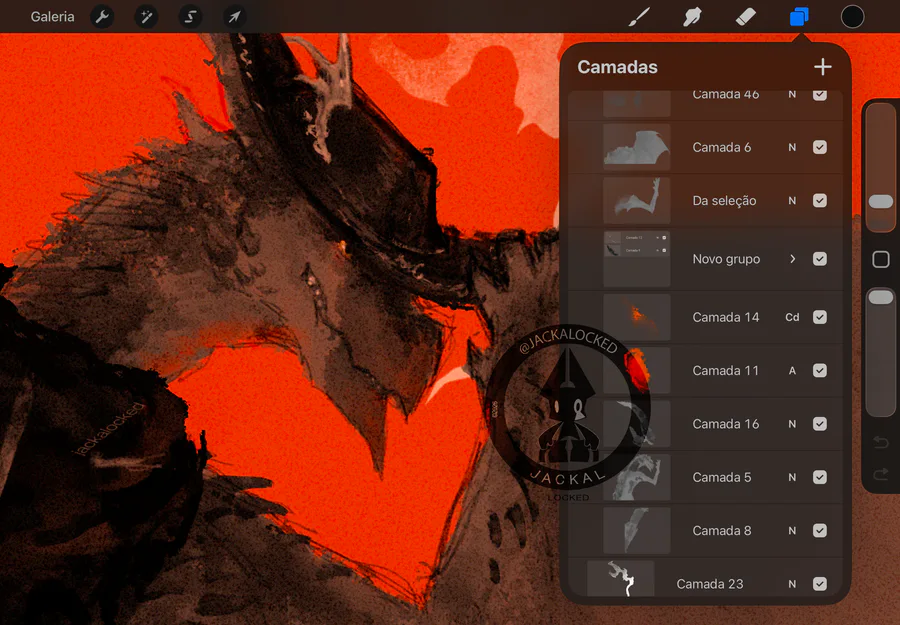
Task: Activate the Selection tool
Action: (190, 17)
